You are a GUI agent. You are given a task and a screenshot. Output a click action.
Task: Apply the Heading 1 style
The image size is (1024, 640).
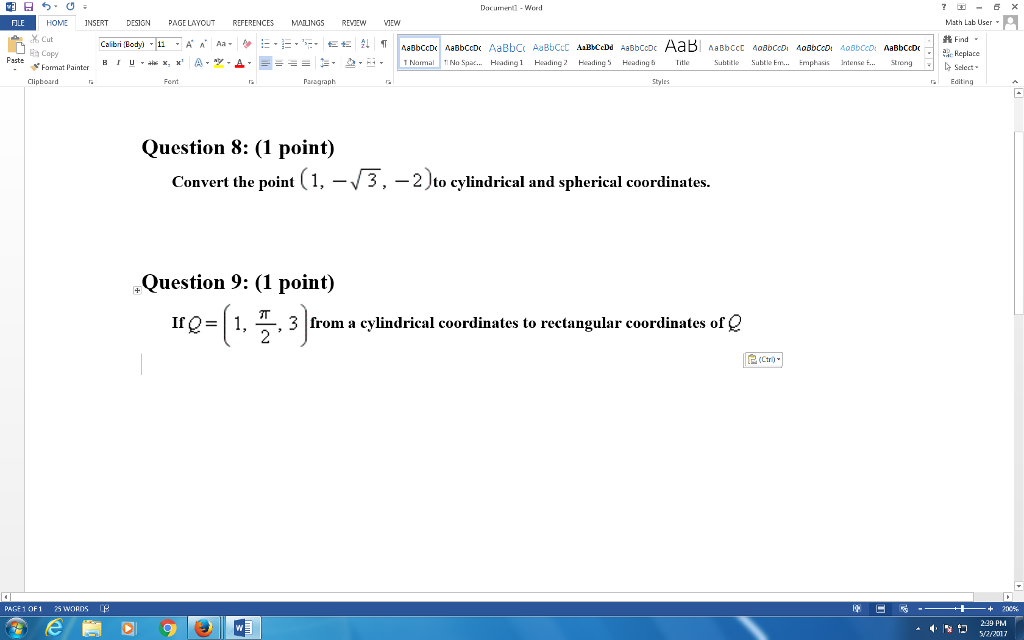click(506, 53)
